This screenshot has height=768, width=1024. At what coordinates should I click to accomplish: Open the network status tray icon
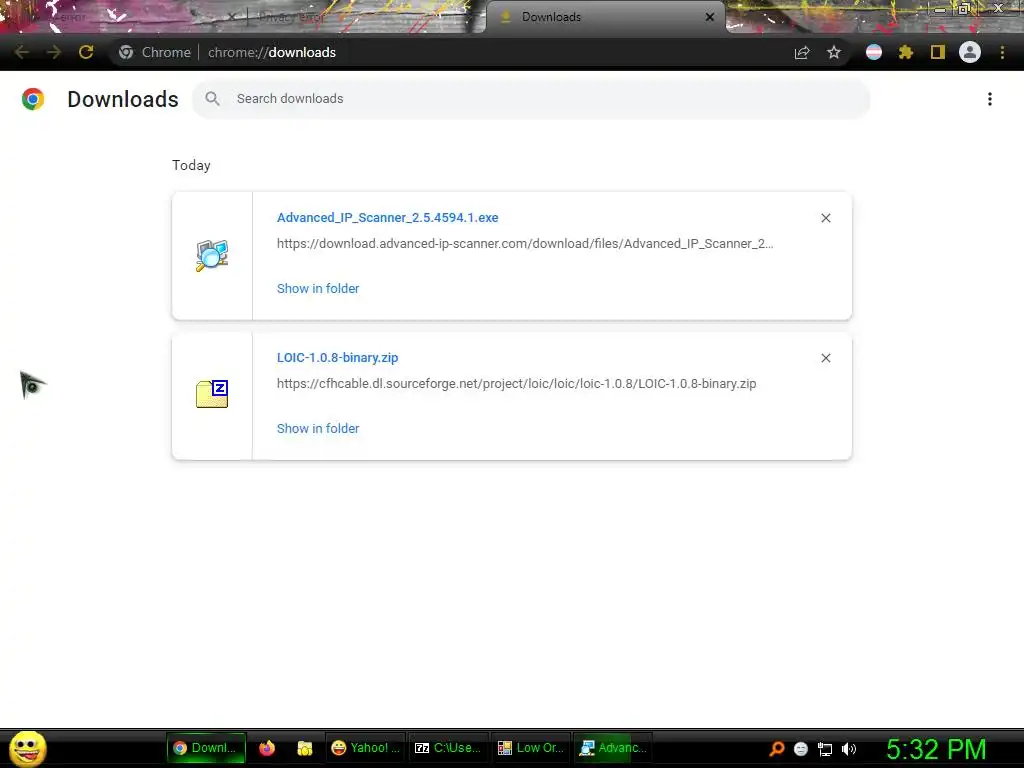tap(825, 749)
